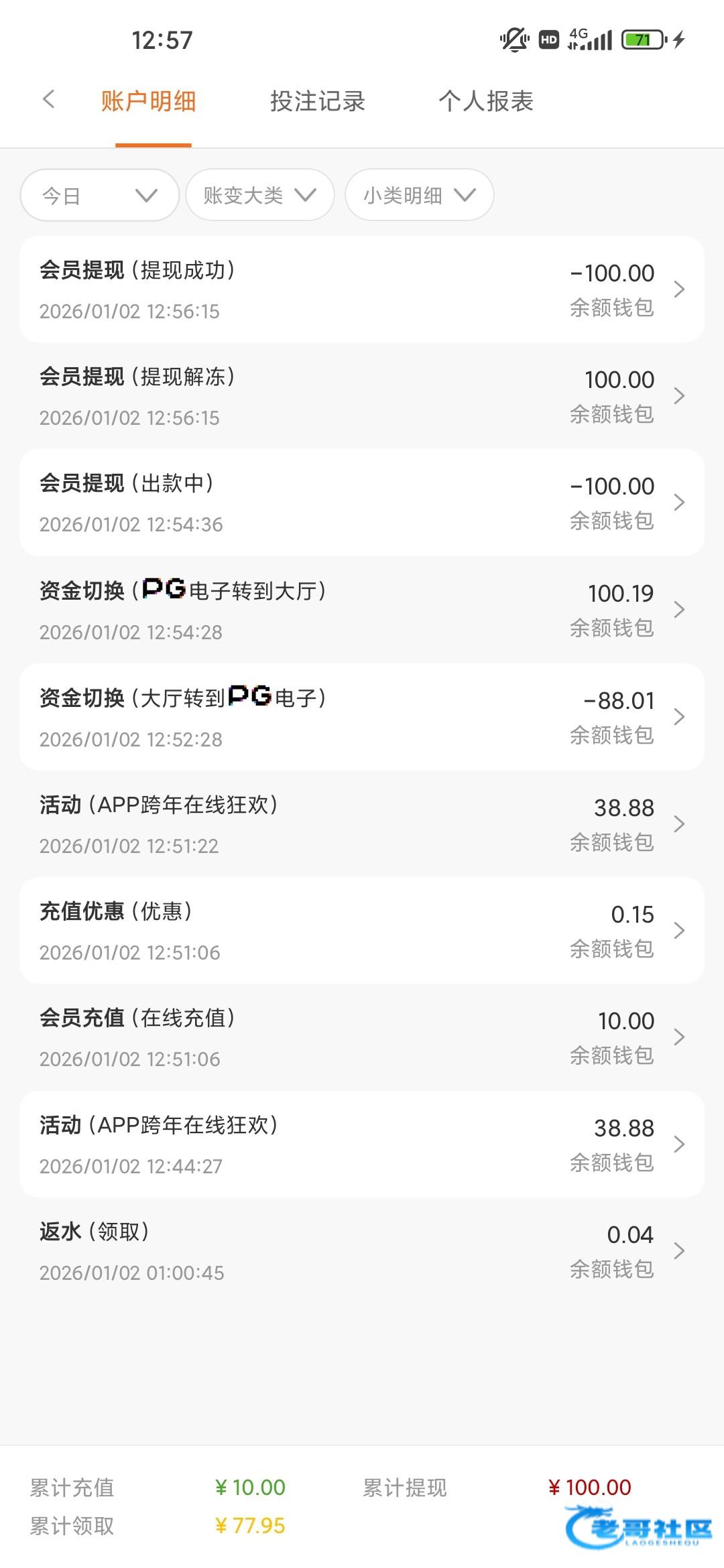Open the 账变大类 category dropdown
Image resolution: width=724 pixels, height=1568 pixels.
(x=259, y=195)
